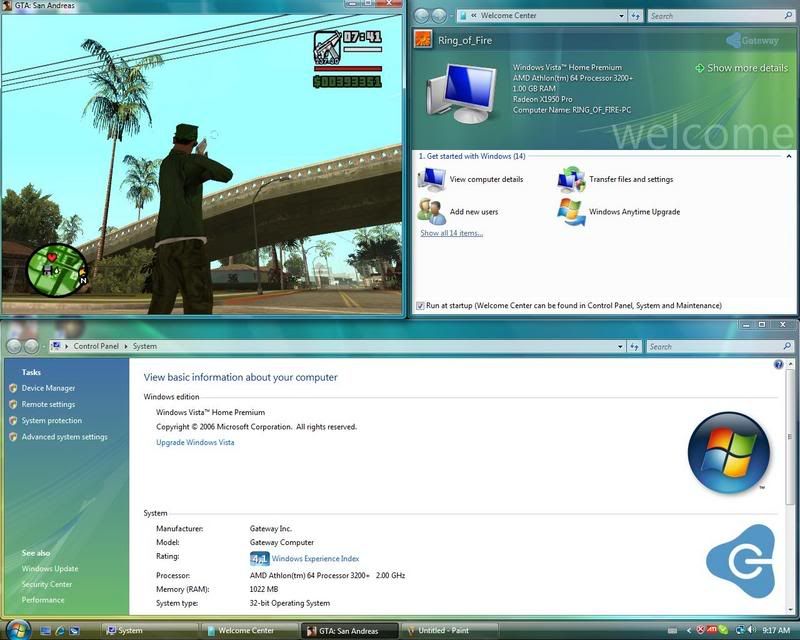Screen dimensions: 800x640
Task: Open Windows Update under See also
Action: 50,569
